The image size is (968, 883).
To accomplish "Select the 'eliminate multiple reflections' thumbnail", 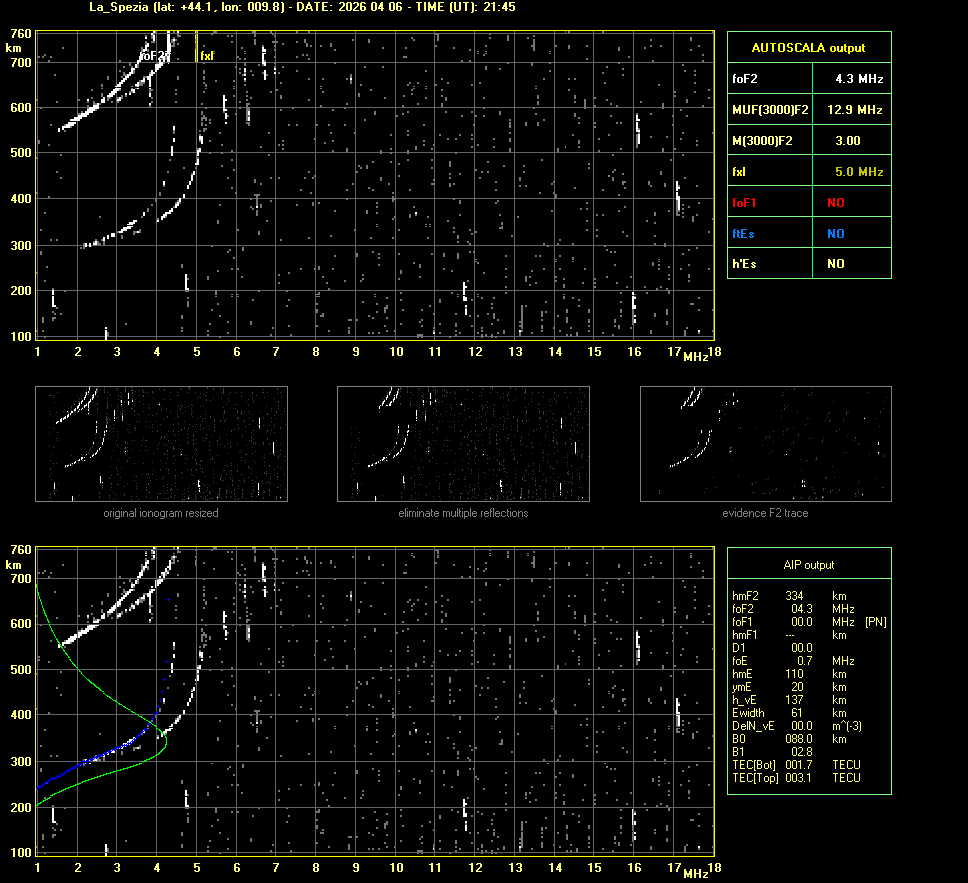I will click(x=463, y=443).
